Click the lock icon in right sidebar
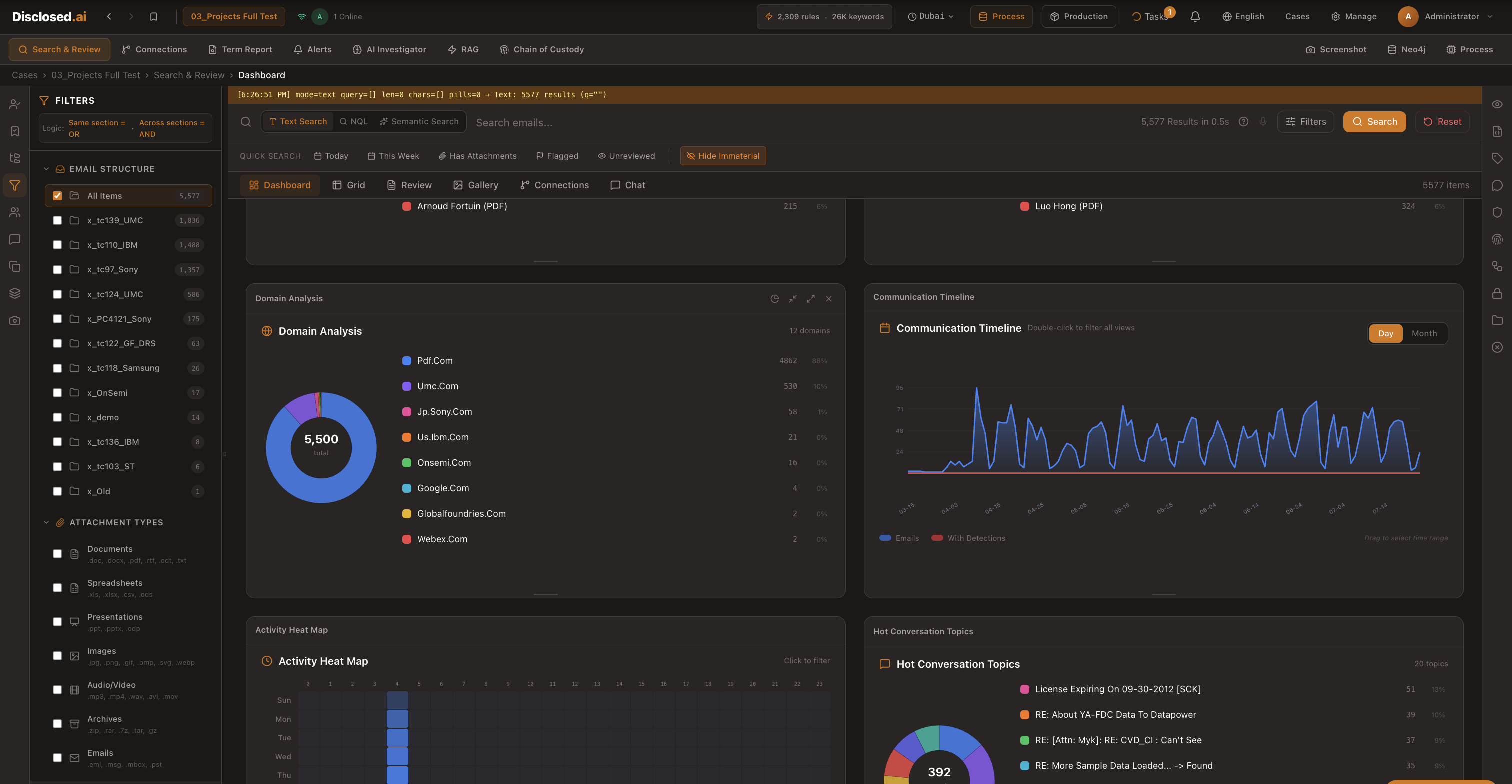 pos(1497,293)
